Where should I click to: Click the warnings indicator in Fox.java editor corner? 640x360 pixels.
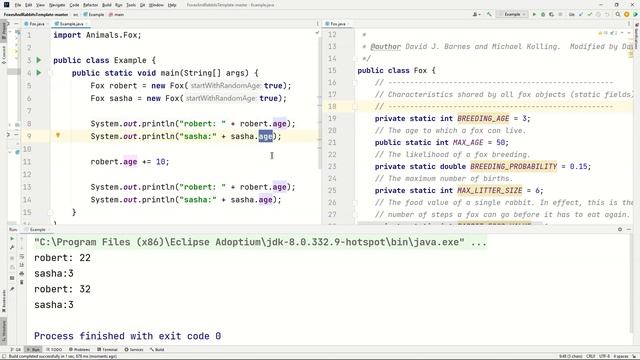(x=608, y=33)
